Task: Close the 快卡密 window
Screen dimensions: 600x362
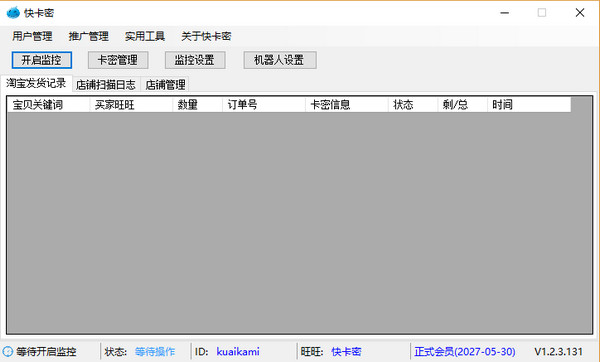Action: pos(580,13)
